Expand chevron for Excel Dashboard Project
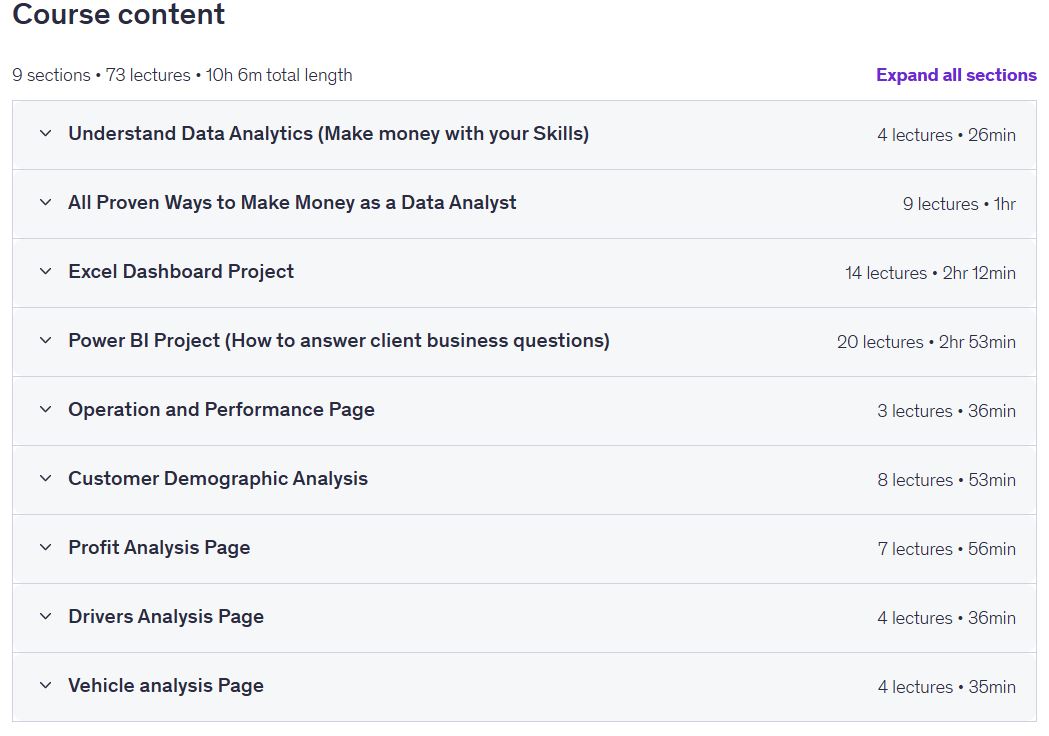This screenshot has width=1049, height=736. 45,271
